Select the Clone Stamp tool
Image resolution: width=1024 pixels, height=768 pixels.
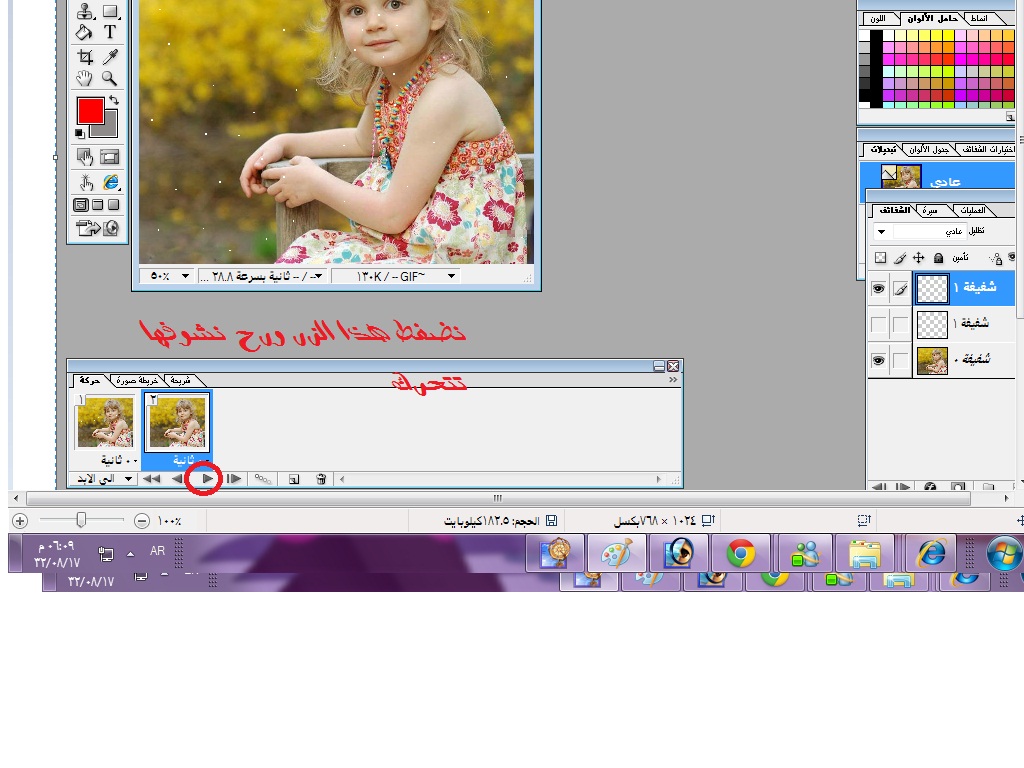(x=85, y=12)
